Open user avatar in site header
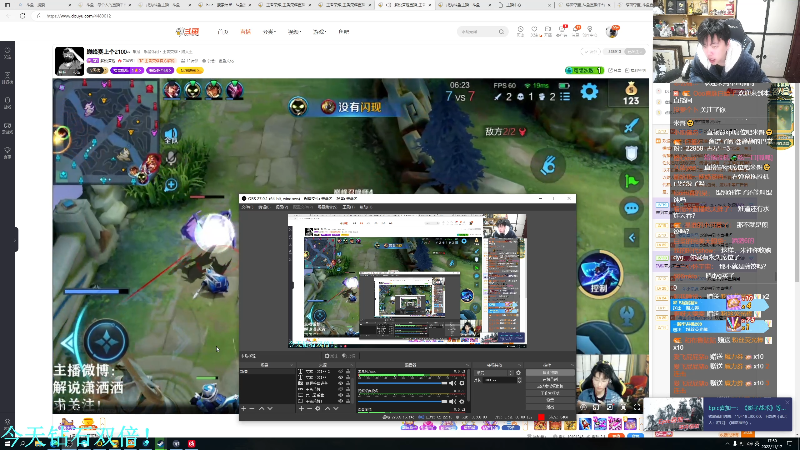The width and height of the screenshot is (800, 450). 612,31
